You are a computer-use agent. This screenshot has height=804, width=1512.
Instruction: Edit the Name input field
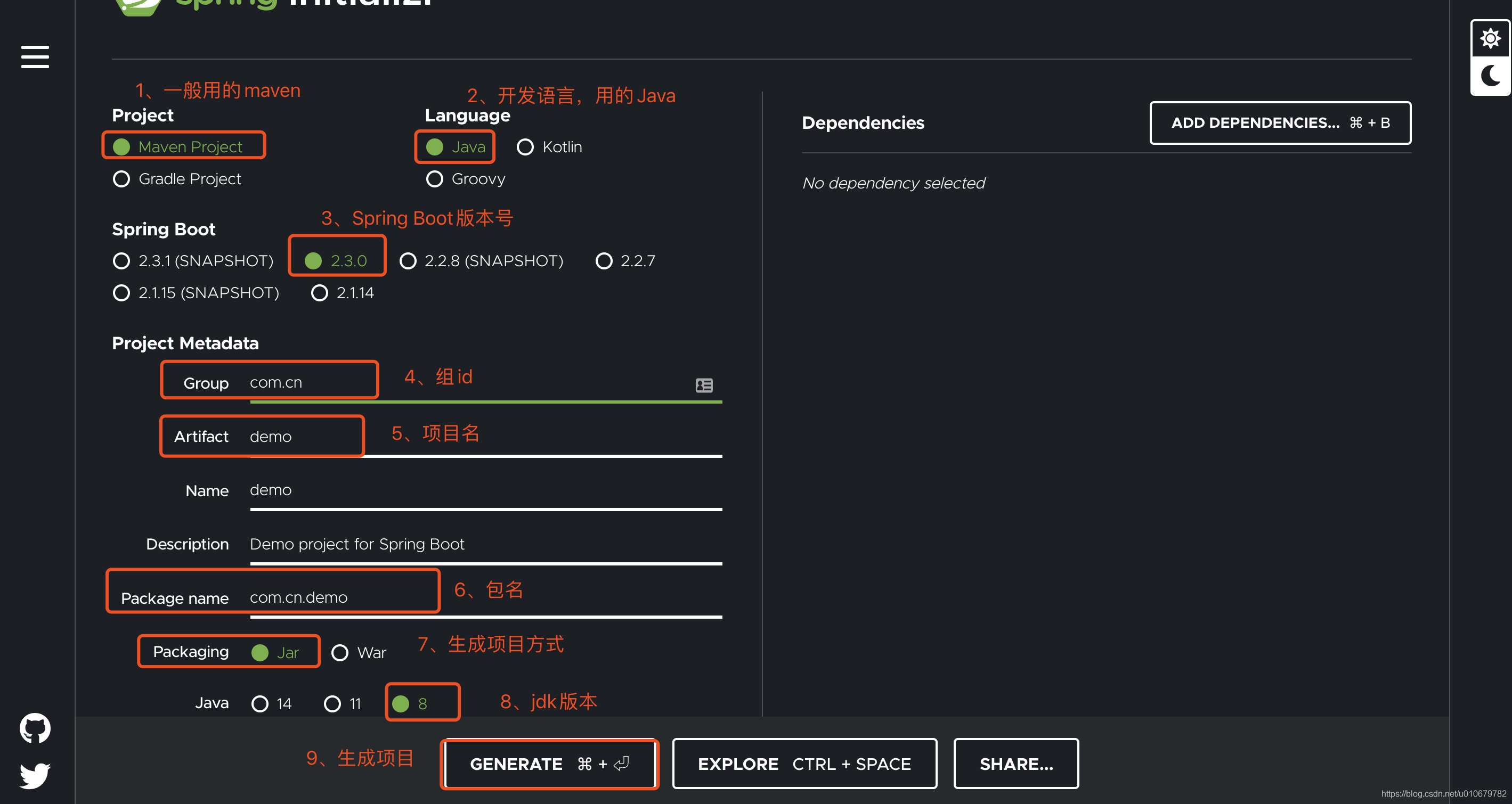pos(485,490)
